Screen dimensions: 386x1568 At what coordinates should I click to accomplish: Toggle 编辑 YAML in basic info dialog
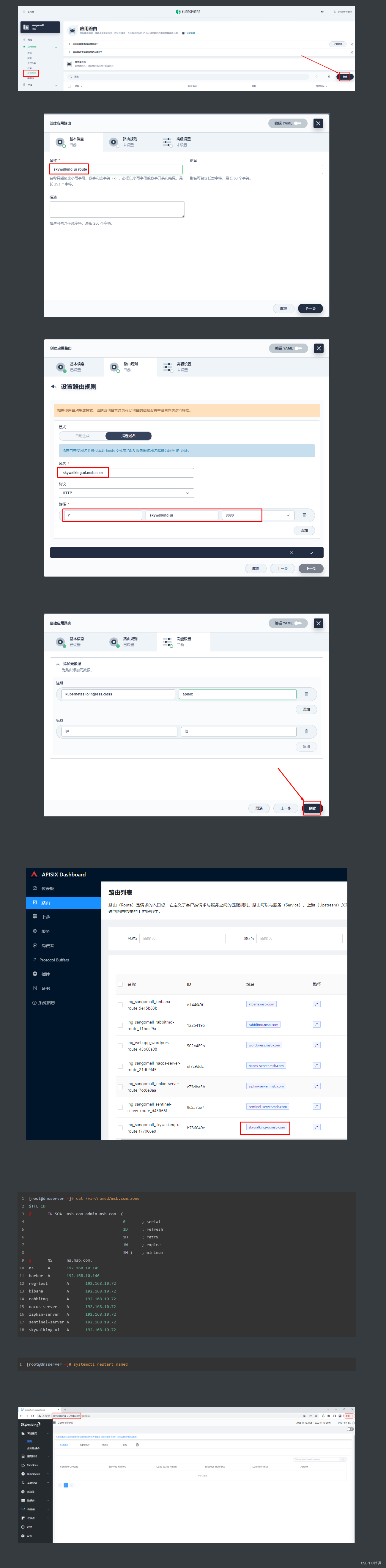(288, 123)
